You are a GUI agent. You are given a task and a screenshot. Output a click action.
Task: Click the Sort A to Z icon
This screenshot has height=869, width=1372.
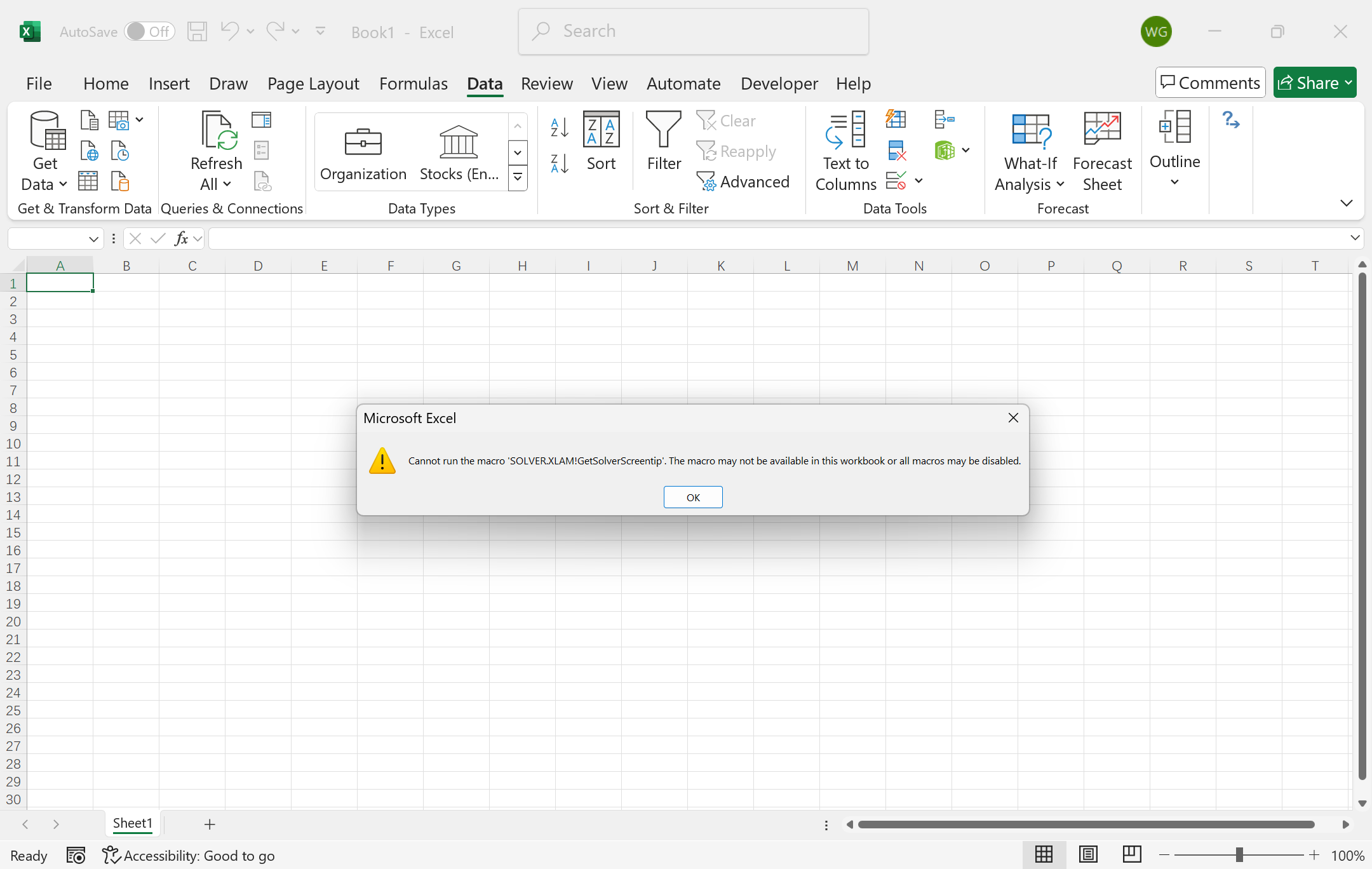[559, 127]
